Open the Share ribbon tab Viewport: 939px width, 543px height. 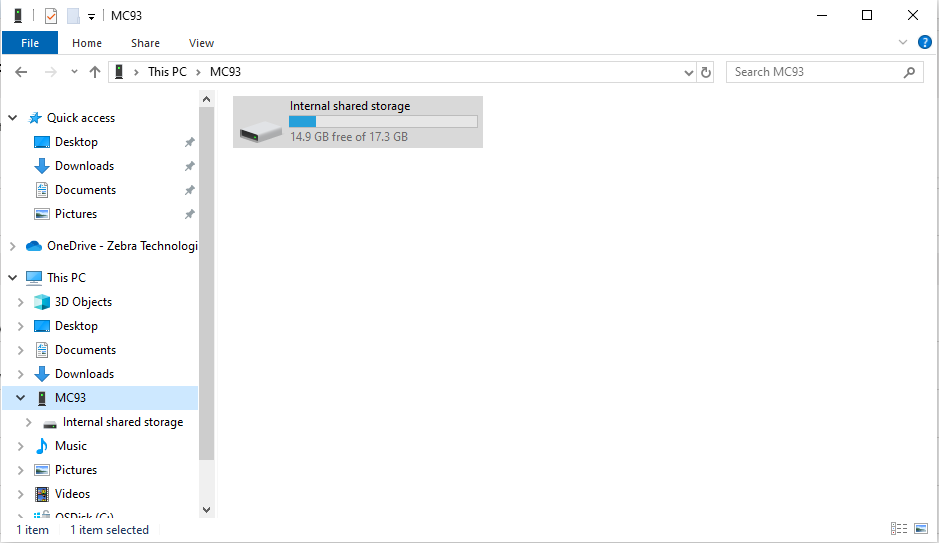pyautogui.click(x=145, y=43)
